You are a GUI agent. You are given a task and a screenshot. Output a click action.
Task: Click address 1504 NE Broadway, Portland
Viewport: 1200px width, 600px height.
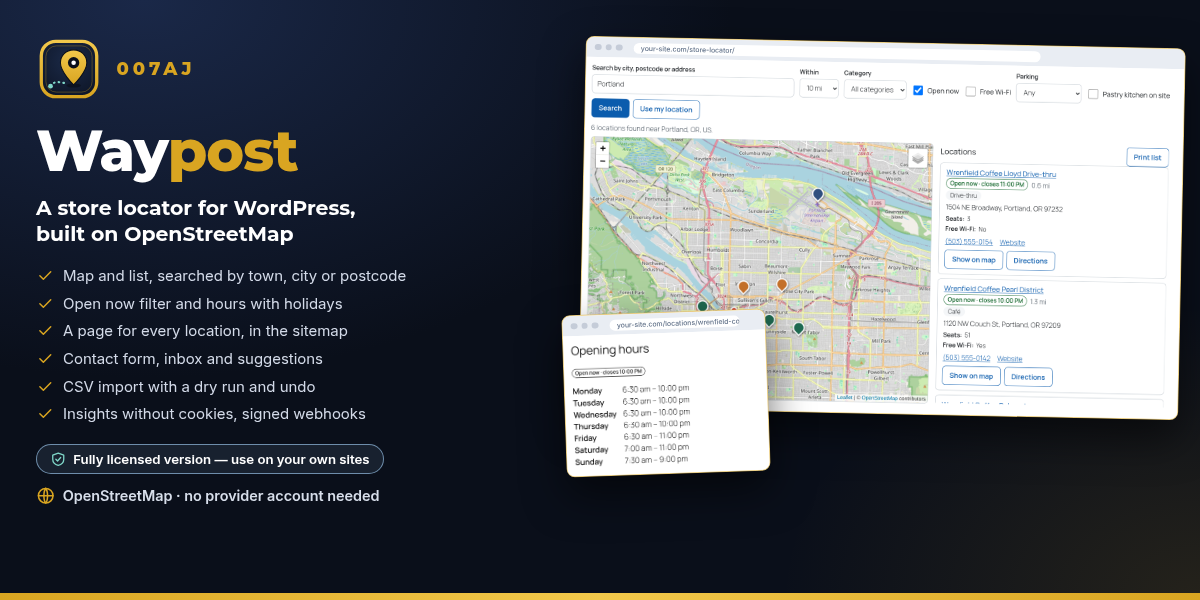pos(1004,208)
